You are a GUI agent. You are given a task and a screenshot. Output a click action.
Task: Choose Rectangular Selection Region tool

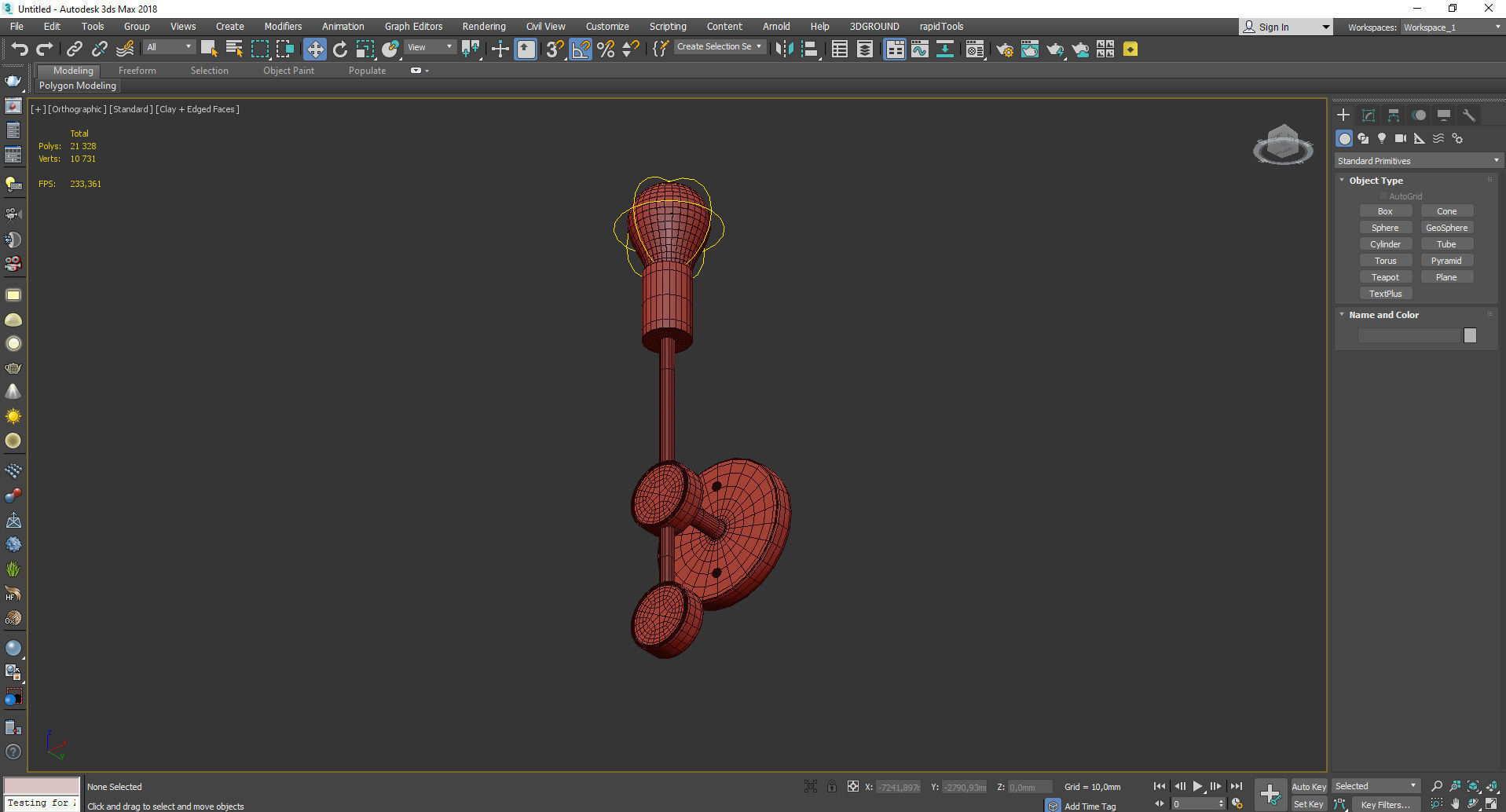(259, 49)
